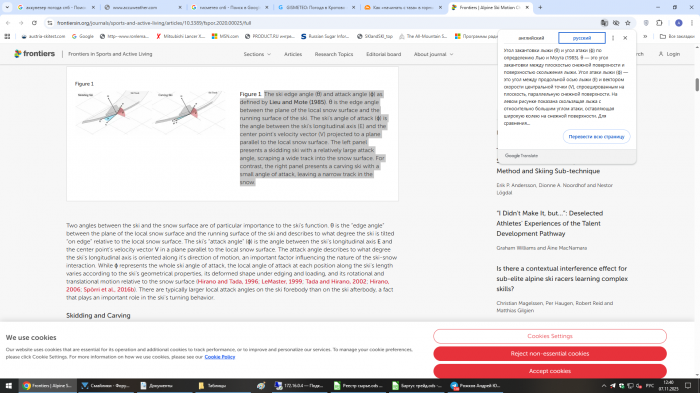Reject non-essential cookies
The height and width of the screenshot is (393, 700).
(x=550, y=354)
